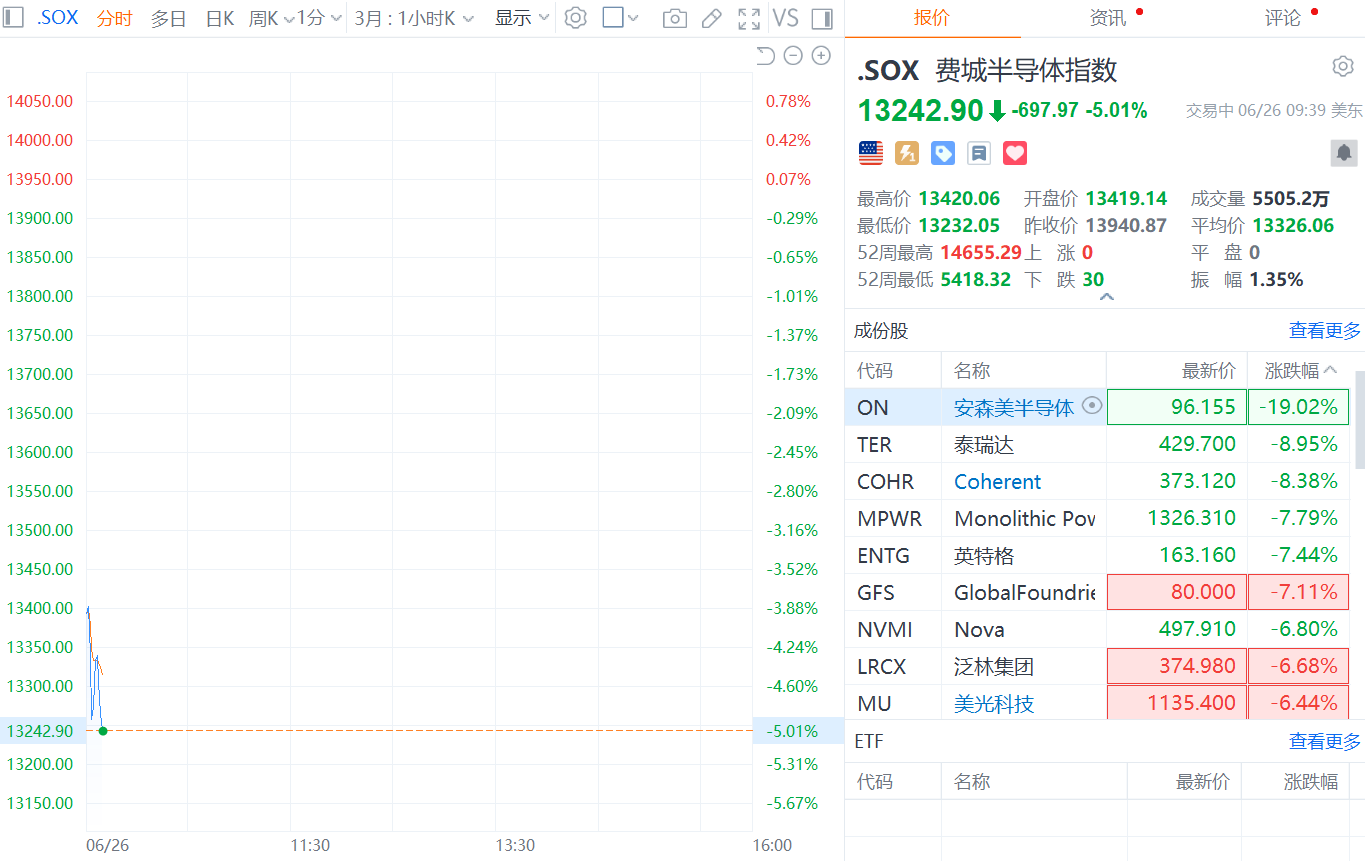Zoom out the chart with minus icon

(x=793, y=56)
